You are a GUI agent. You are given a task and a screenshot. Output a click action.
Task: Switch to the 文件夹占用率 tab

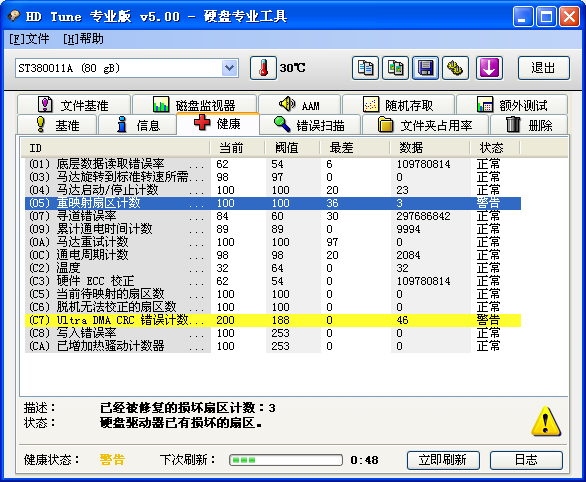click(x=425, y=125)
